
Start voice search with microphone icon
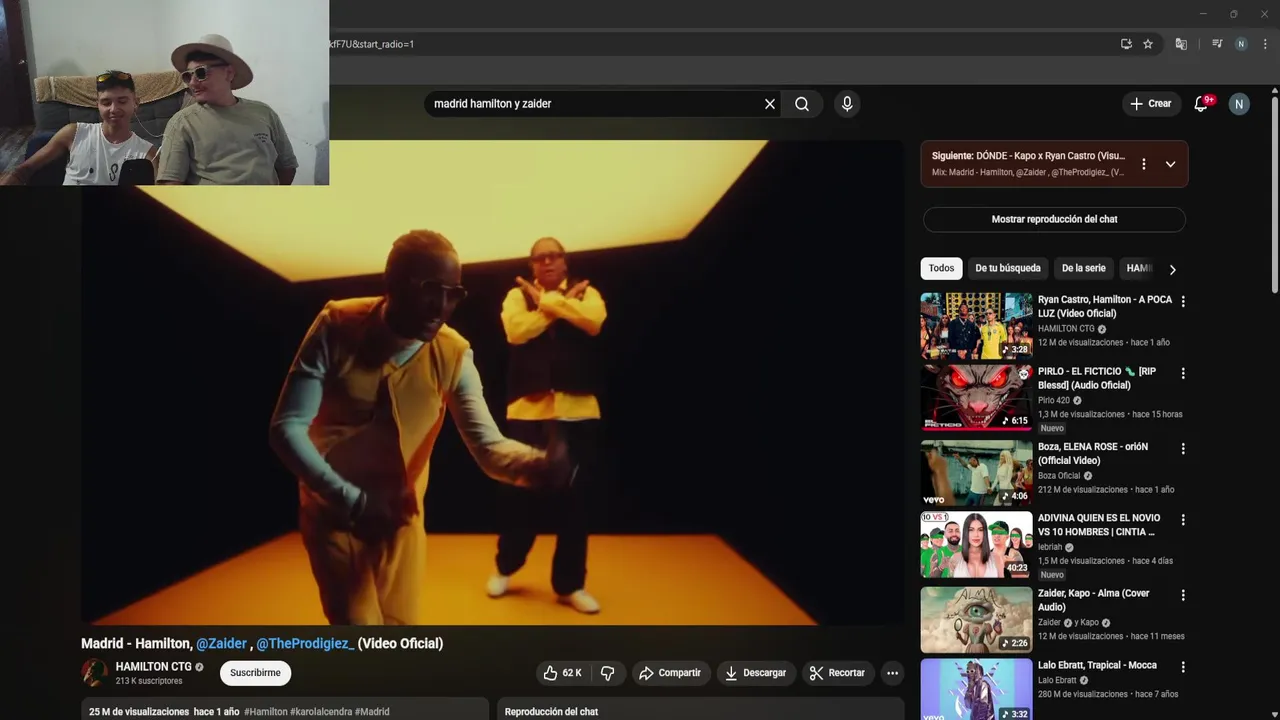click(847, 104)
